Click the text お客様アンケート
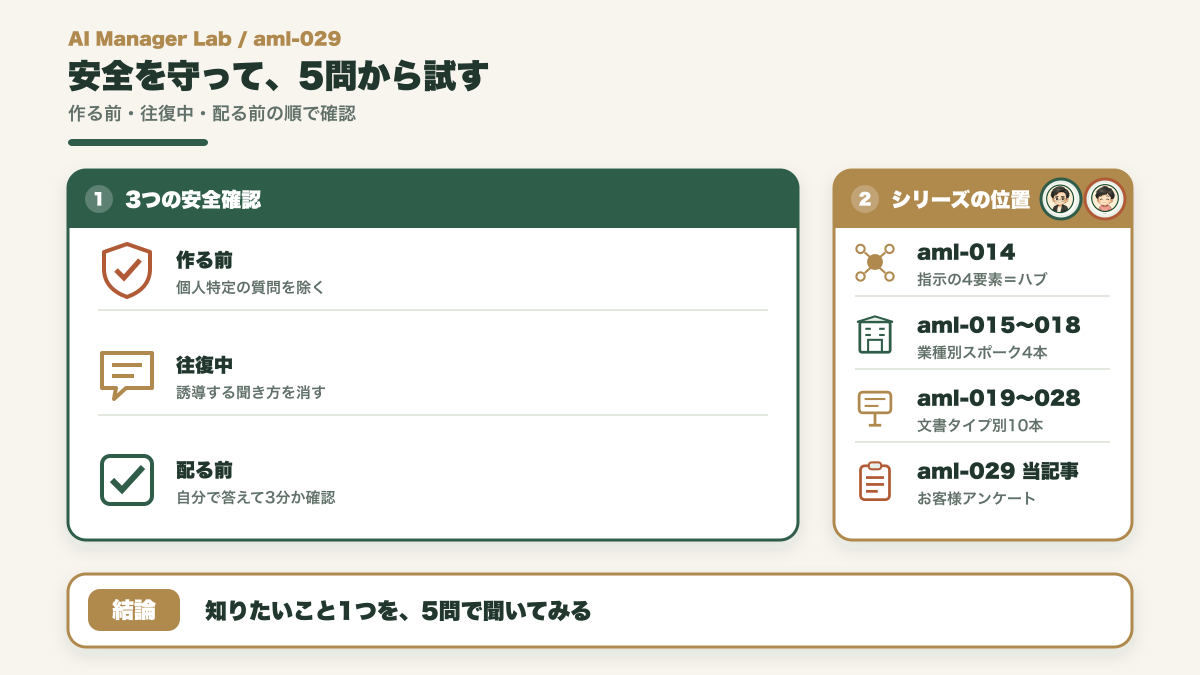 976,498
